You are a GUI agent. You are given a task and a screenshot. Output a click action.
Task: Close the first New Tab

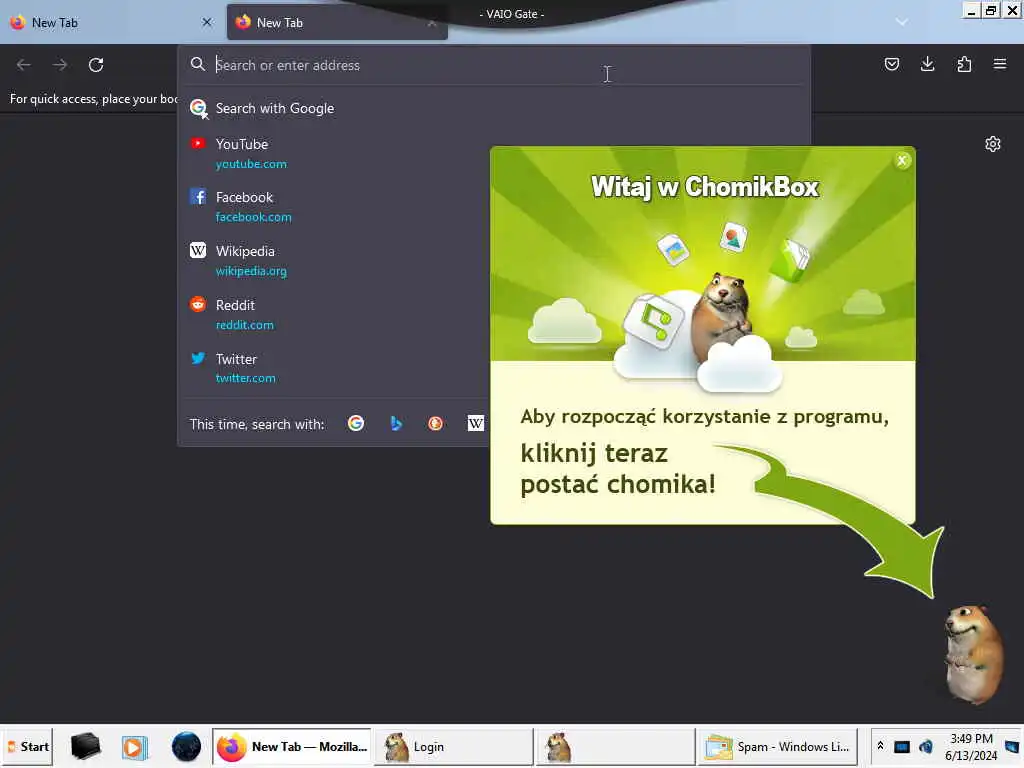207,22
